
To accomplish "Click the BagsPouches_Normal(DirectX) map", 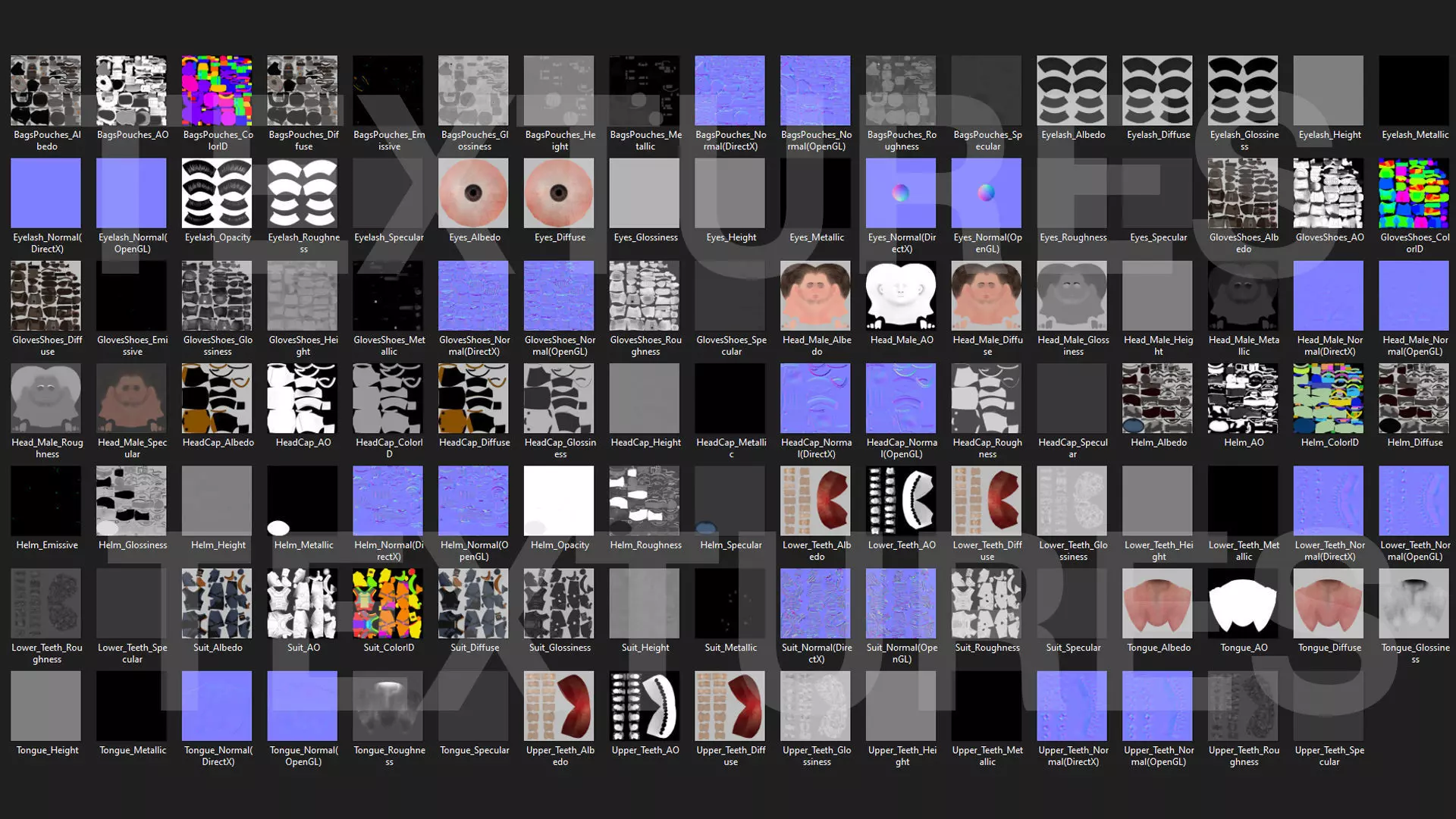I will point(730,90).
